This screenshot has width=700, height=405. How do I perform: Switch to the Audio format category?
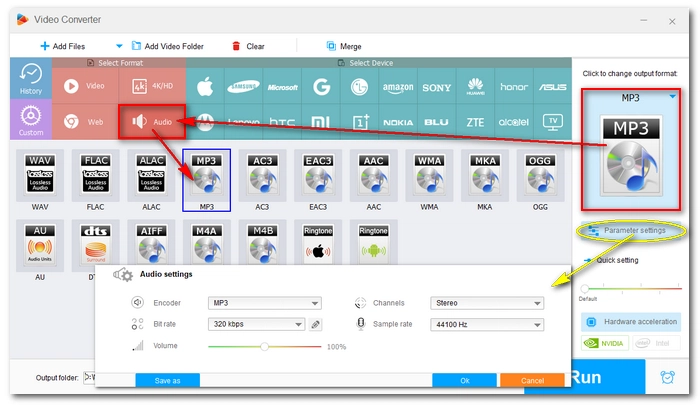point(150,122)
